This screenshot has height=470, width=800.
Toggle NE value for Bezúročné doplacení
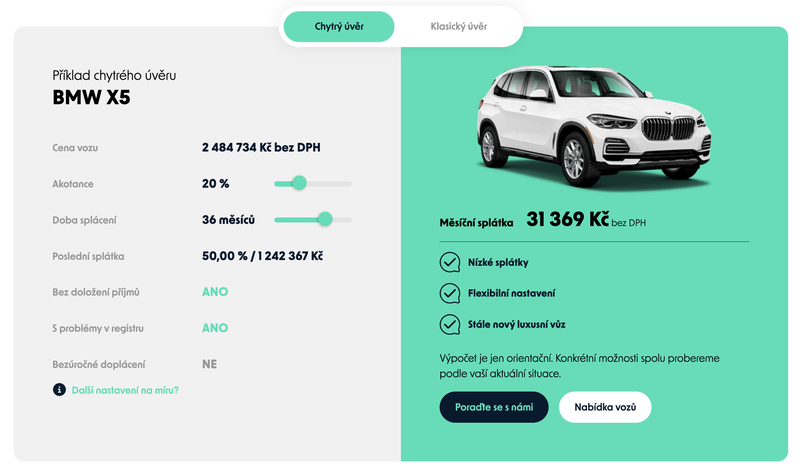(x=209, y=364)
